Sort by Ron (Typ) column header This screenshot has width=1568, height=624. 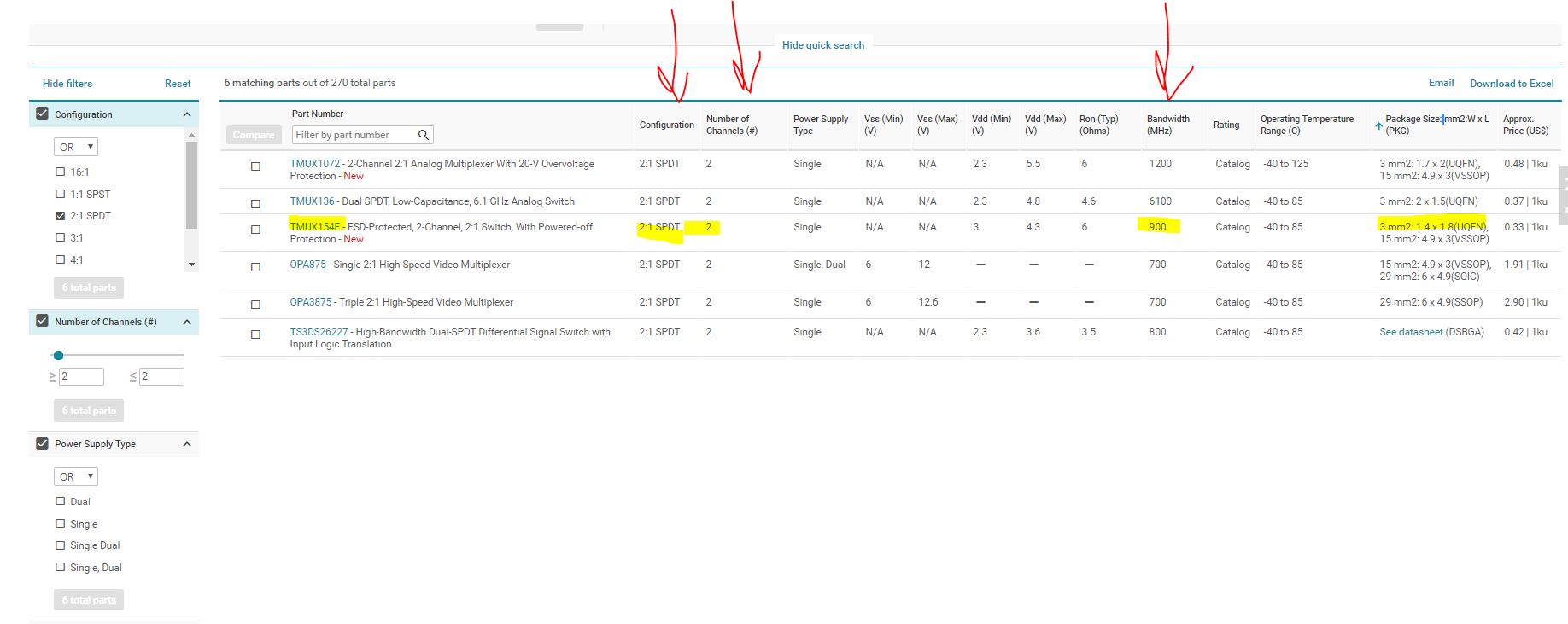(1098, 125)
